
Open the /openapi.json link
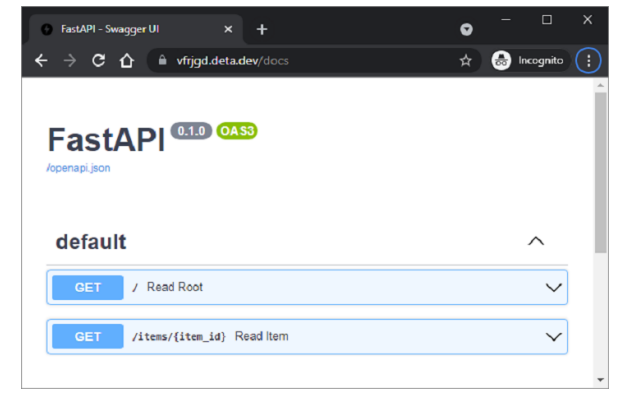pyautogui.click(x=79, y=168)
